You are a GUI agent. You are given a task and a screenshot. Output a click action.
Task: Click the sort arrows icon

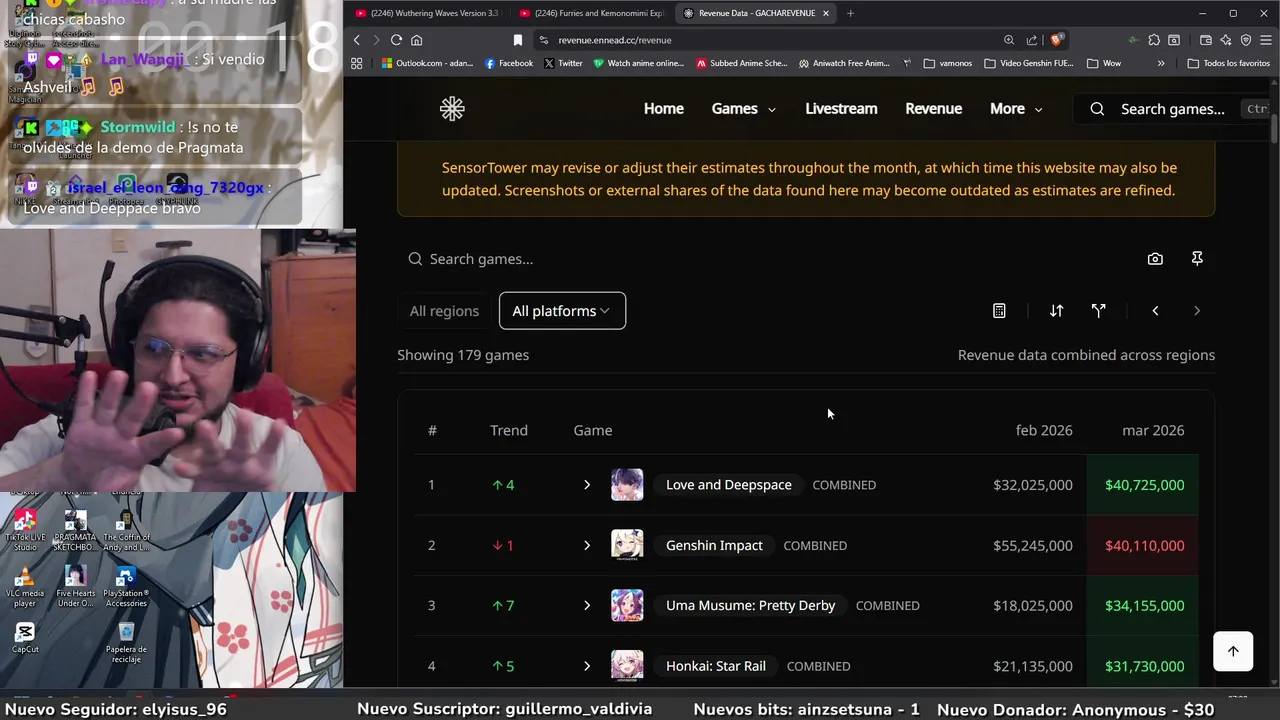1056,311
